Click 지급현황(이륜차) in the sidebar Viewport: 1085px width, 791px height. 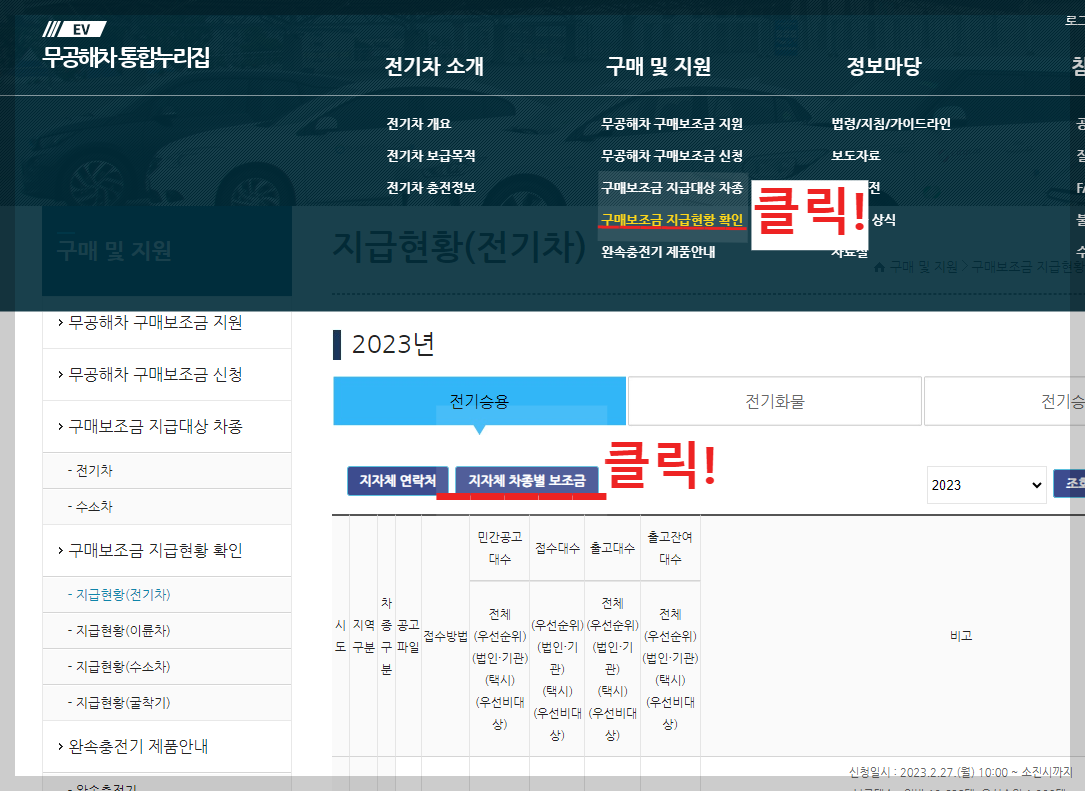123,630
